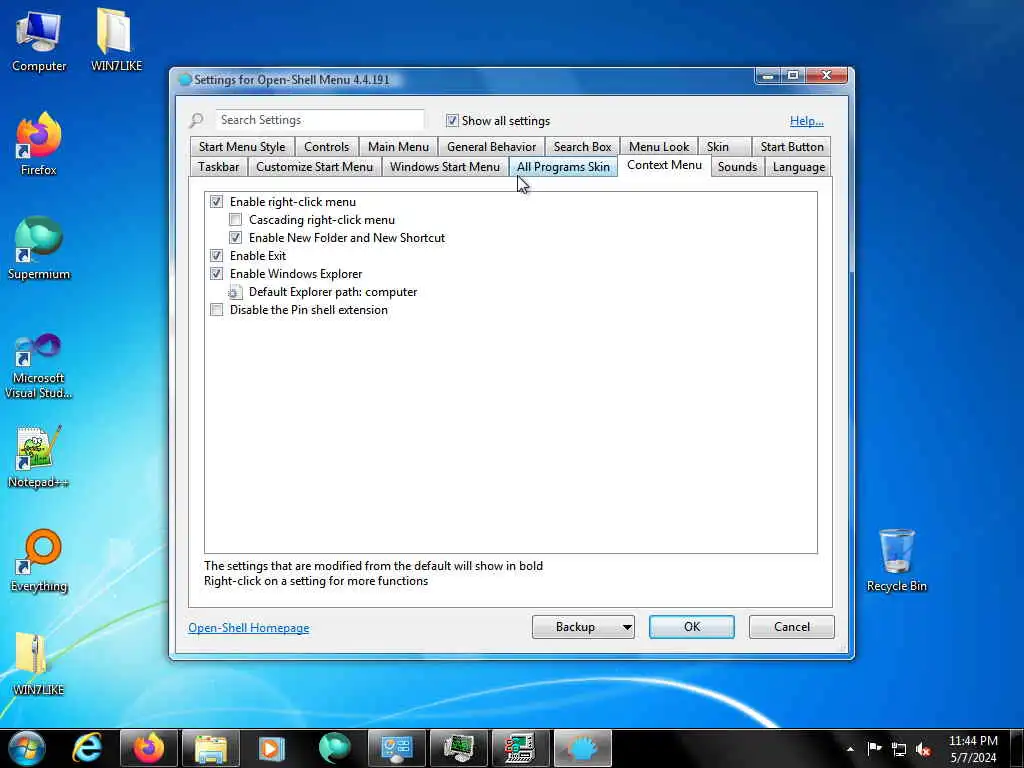This screenshot has width=1024, height=768.
Task: Open the Search Box tab
Action: coord(583,147)
